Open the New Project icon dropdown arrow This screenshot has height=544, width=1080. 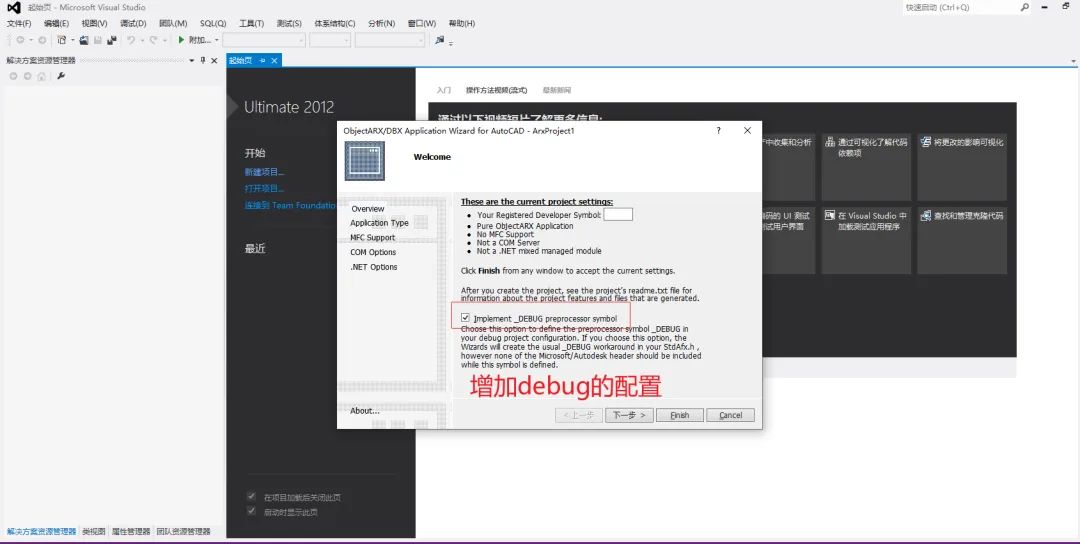72,41
